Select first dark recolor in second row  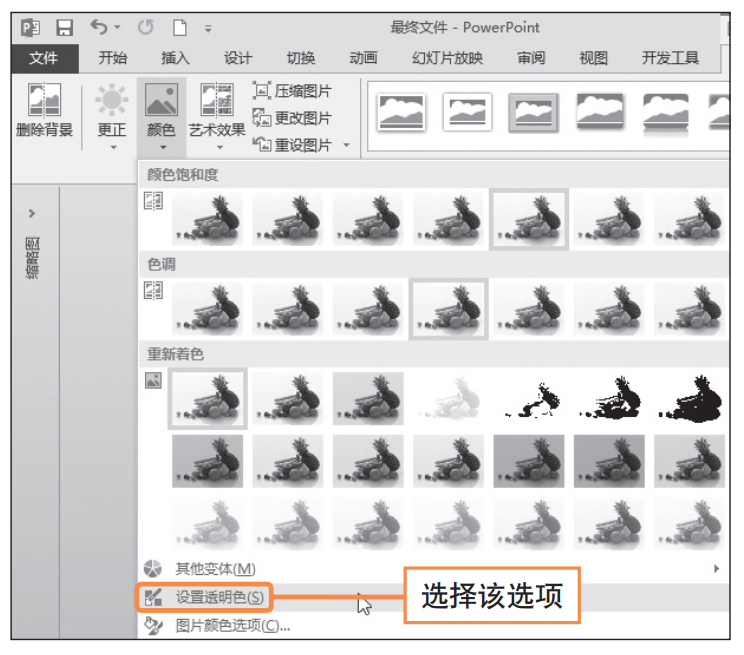[207, 461]
